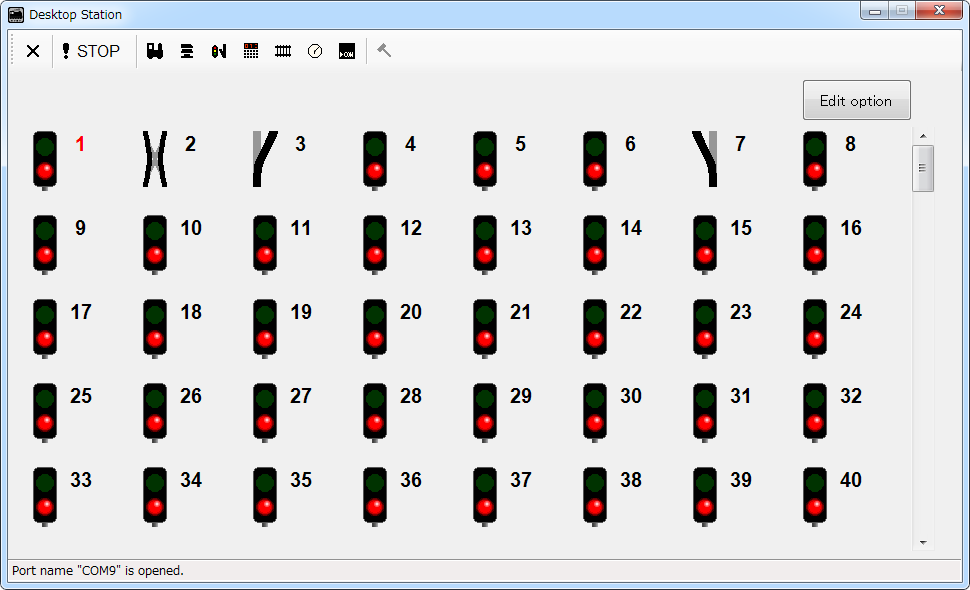Activate the signal labeled 33
The width and height of the screenshot is (970, 590).
pyautogui.click(x=45, y=496)
